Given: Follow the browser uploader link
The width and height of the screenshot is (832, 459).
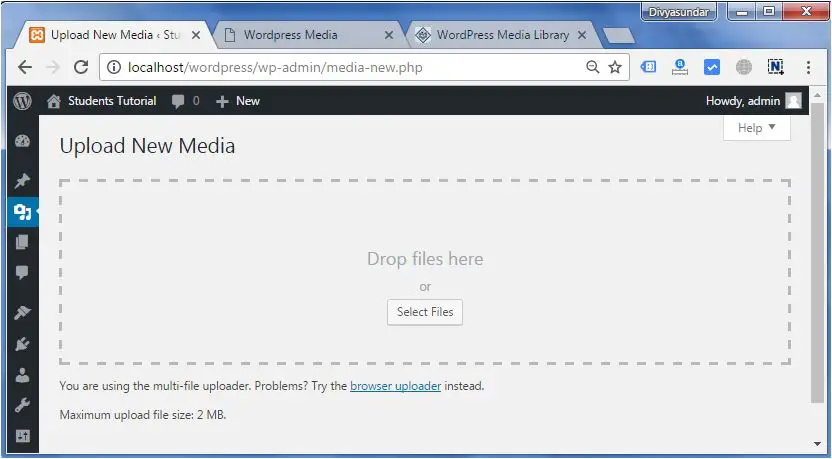Looking at the screenshot, I should click(x=395, y=386).
